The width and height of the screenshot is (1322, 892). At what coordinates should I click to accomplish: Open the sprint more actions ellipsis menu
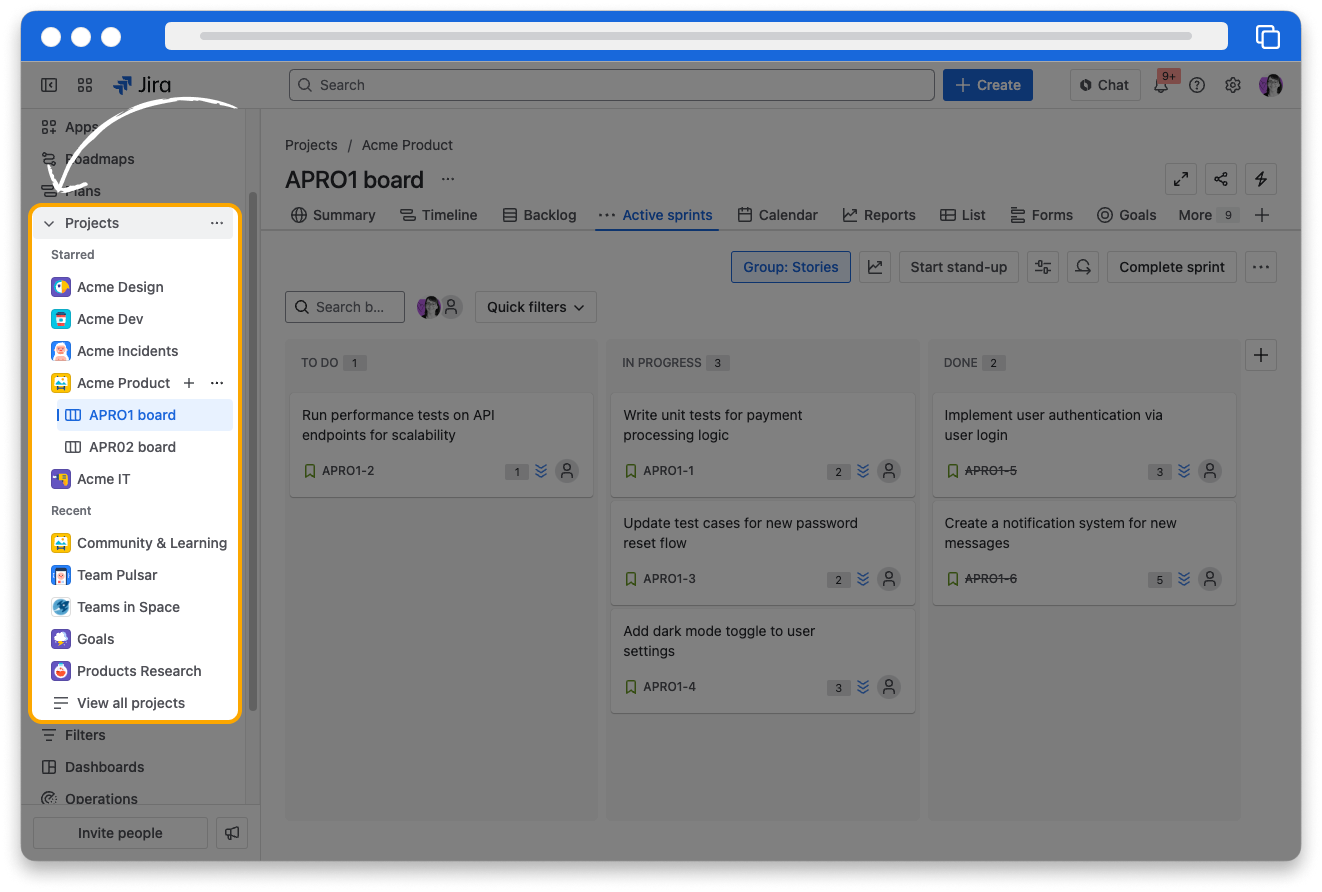(1261, 267)
